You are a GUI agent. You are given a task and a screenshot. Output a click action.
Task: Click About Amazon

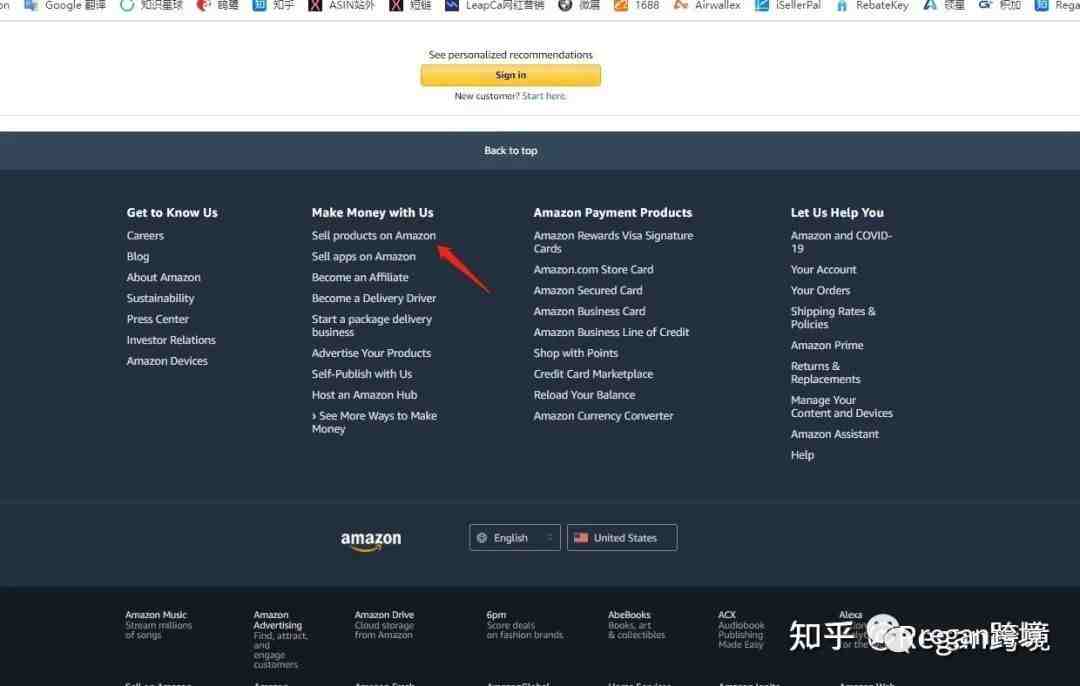163,278
